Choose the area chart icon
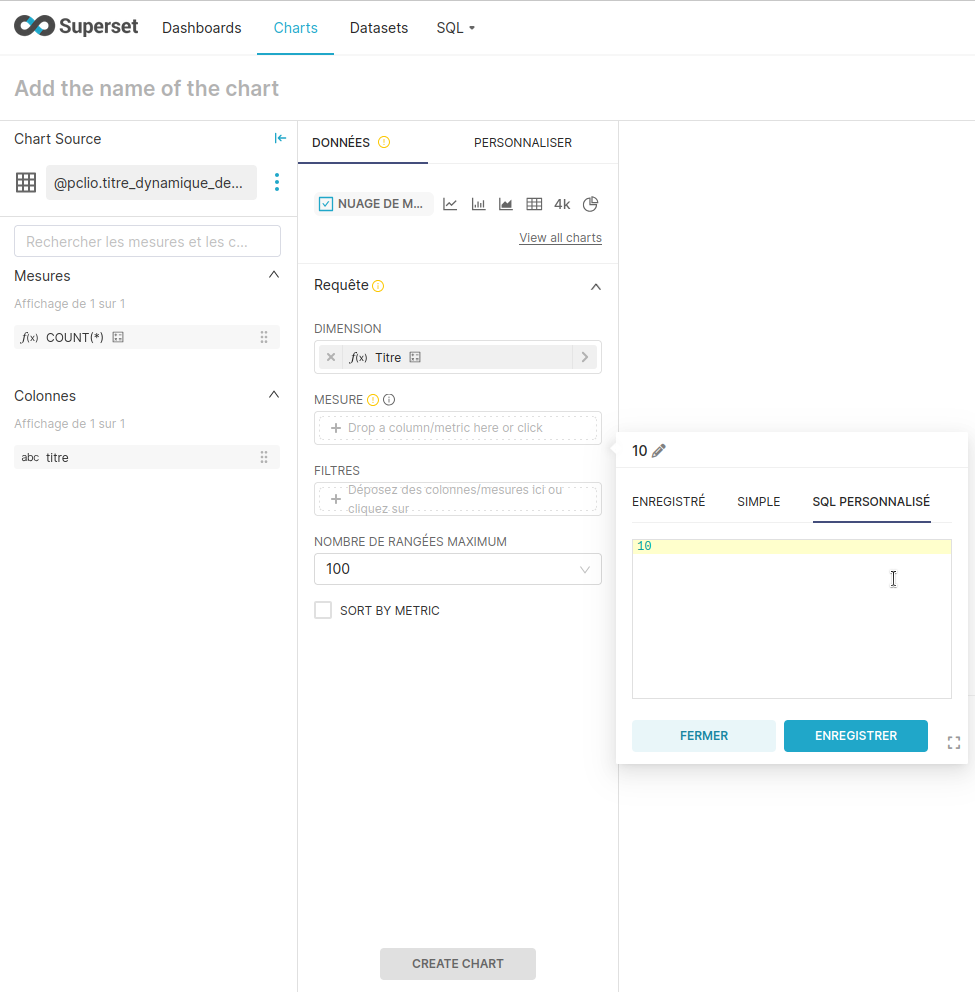 [506, 204]
